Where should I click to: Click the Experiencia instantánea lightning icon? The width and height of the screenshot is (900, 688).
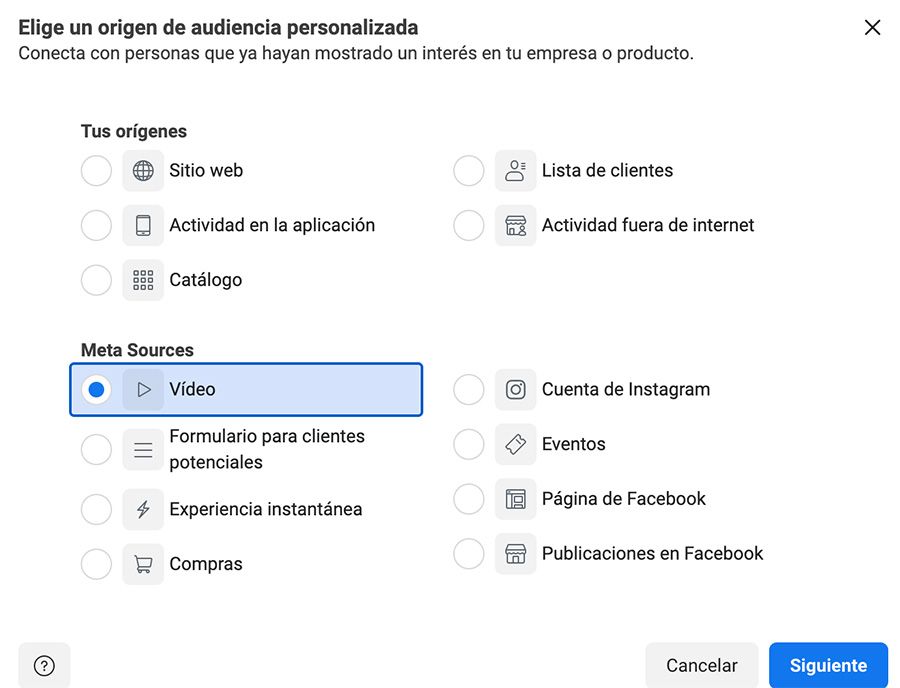tap(143, 509)
